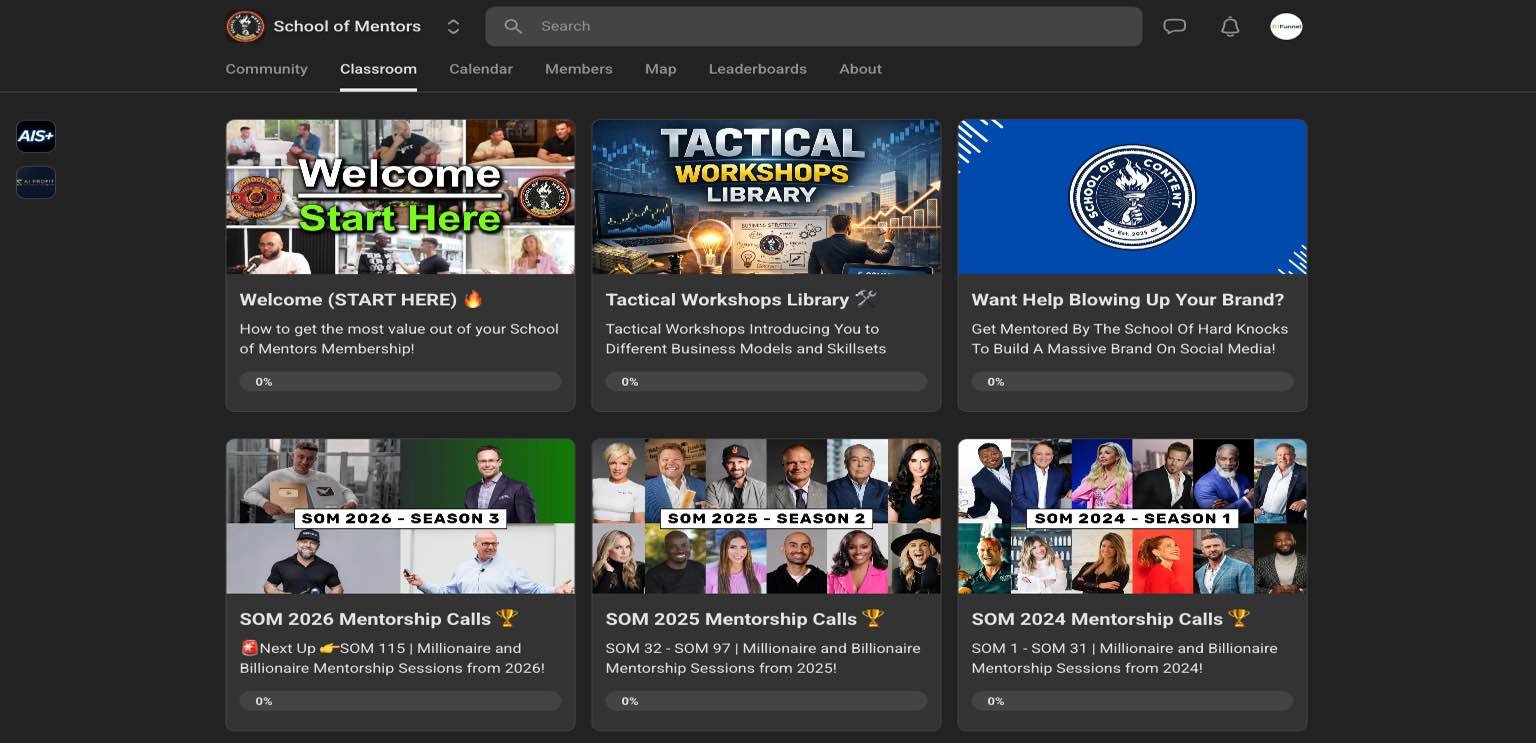The width and height of the screenshot is (1536, 743).
Task: Click the School of Mentors logo
Action: (x=245, y=27)
